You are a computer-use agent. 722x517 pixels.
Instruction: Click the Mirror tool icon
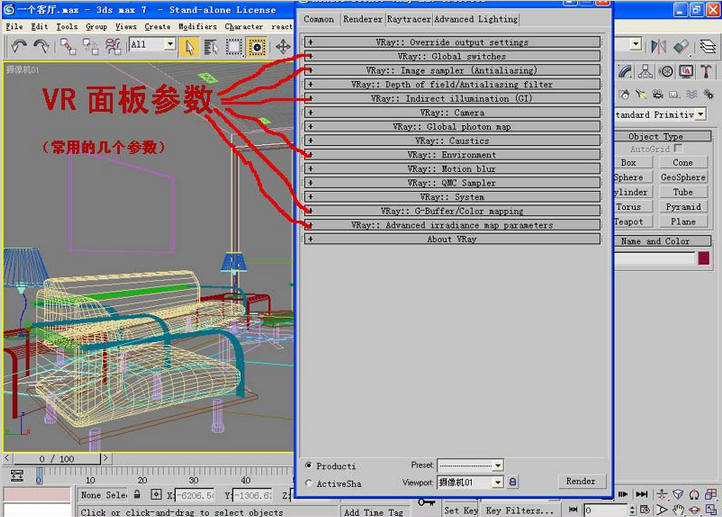(x=658, y=46)
